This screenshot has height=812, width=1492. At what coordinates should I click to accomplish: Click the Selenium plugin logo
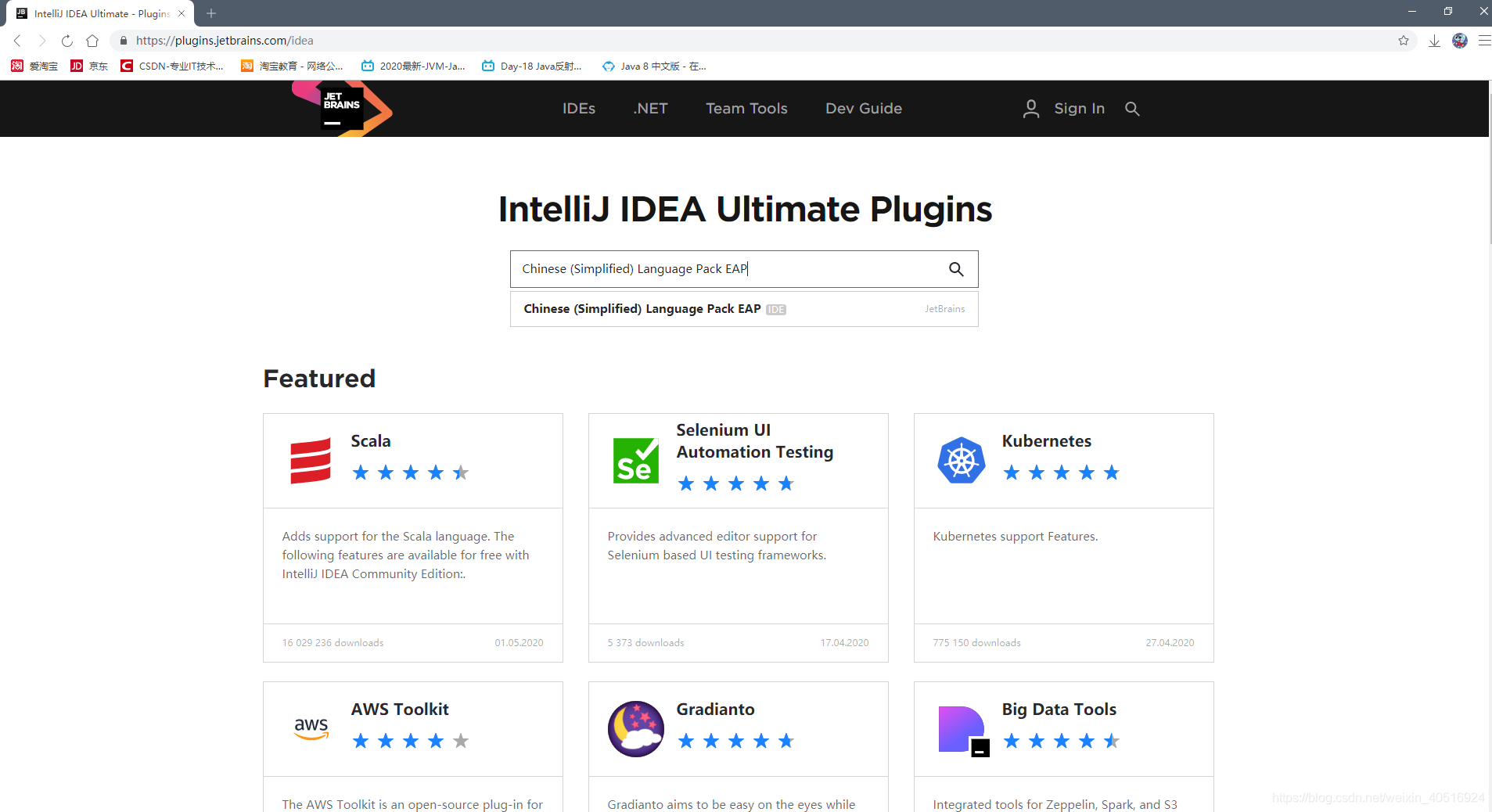(635, 461)
